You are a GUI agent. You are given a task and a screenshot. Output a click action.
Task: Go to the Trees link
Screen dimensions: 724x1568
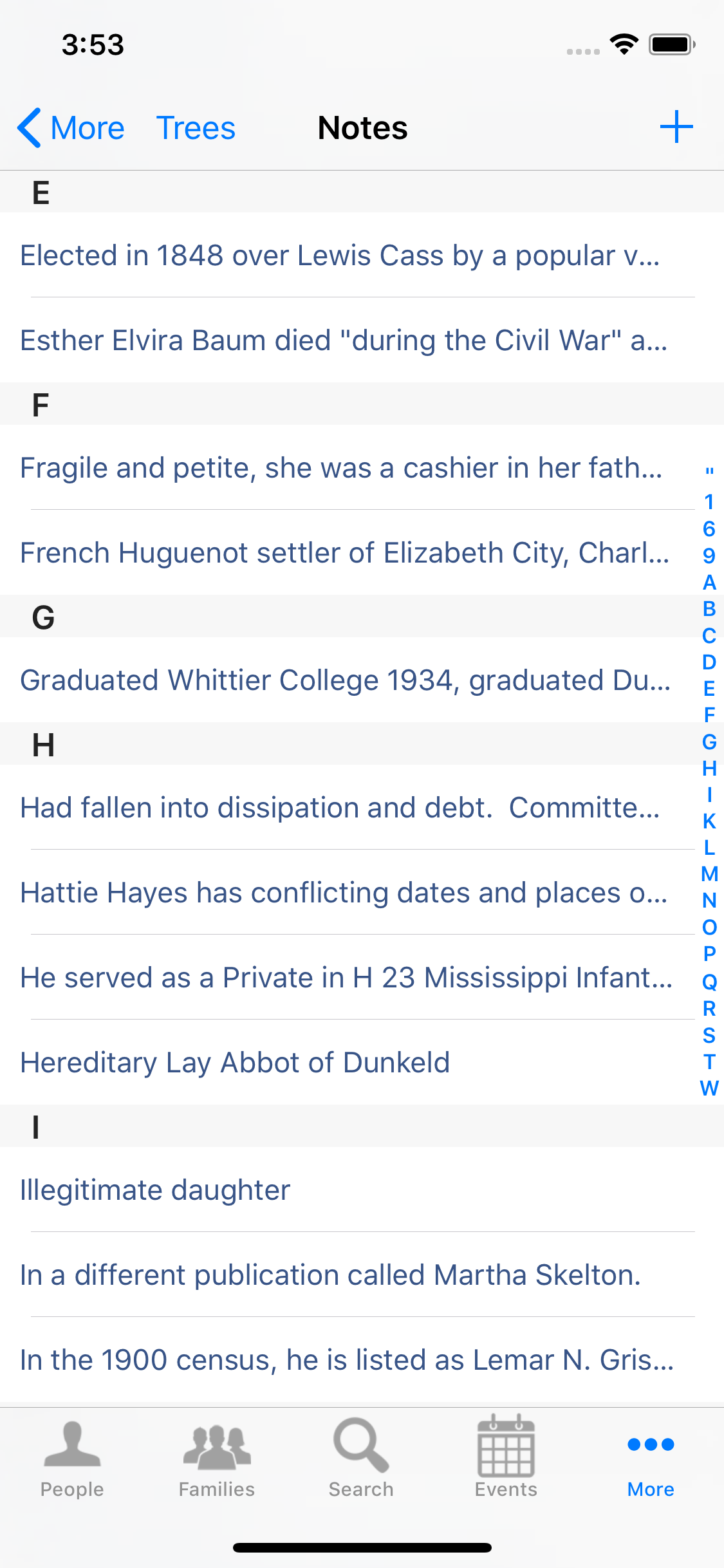tap(196, 127)
